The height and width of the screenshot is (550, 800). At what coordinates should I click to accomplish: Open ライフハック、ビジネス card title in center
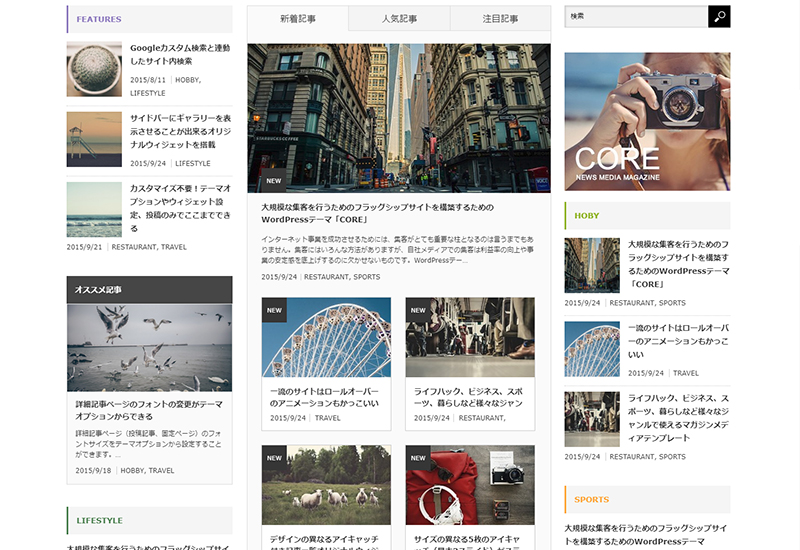(x=468, y=397)
